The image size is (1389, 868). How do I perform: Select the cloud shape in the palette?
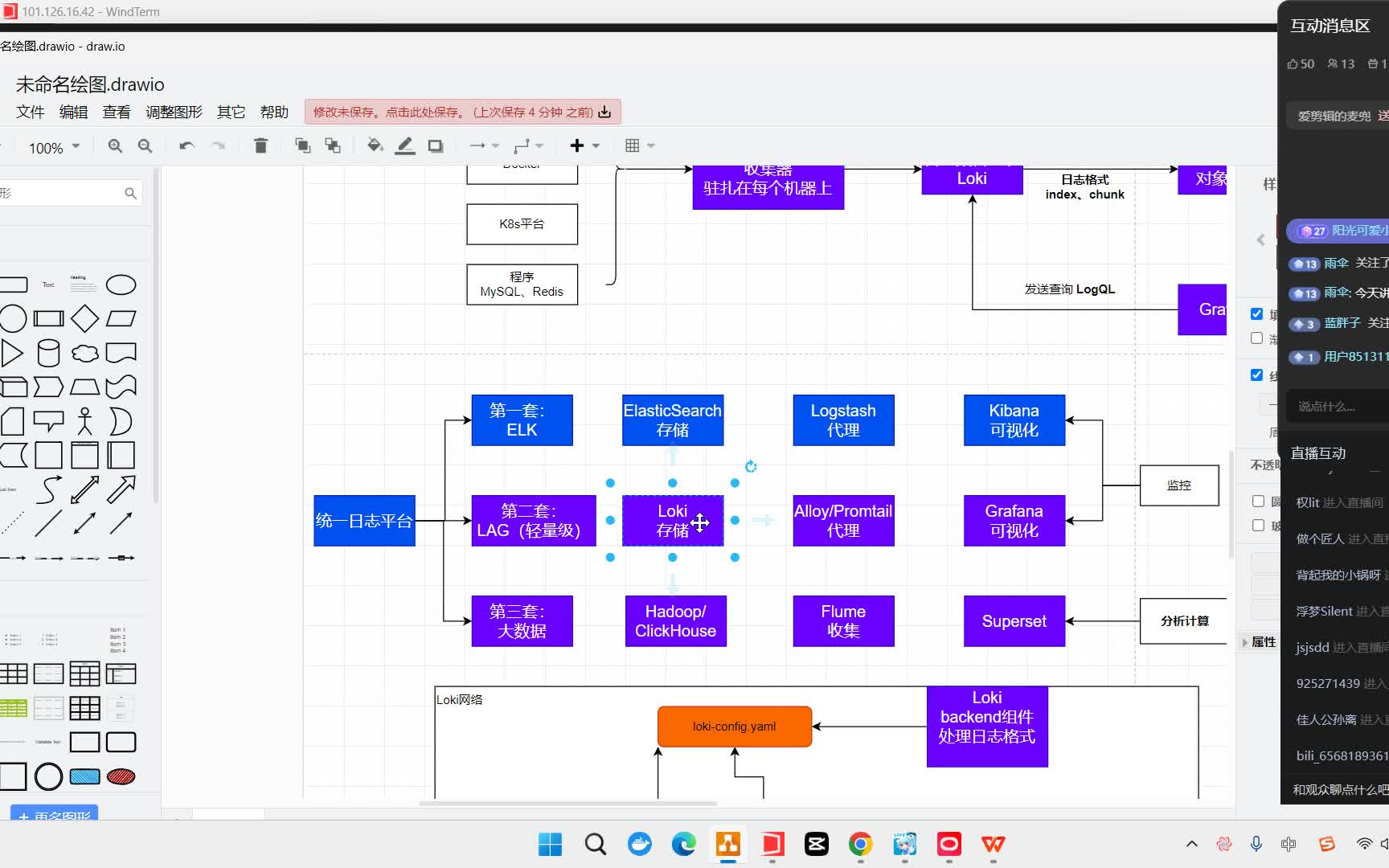click(84, 353)
